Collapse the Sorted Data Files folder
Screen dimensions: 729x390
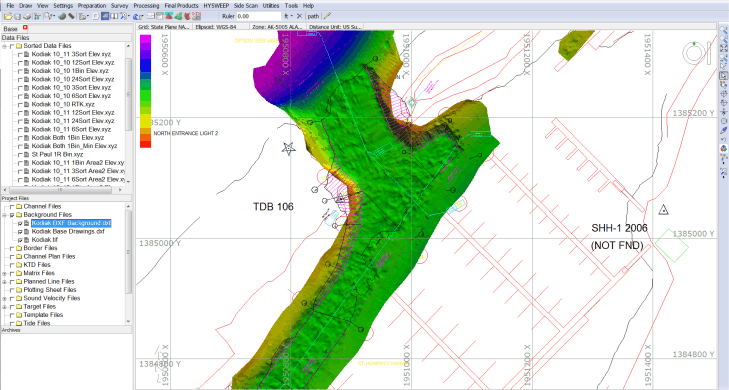[4, 46]
